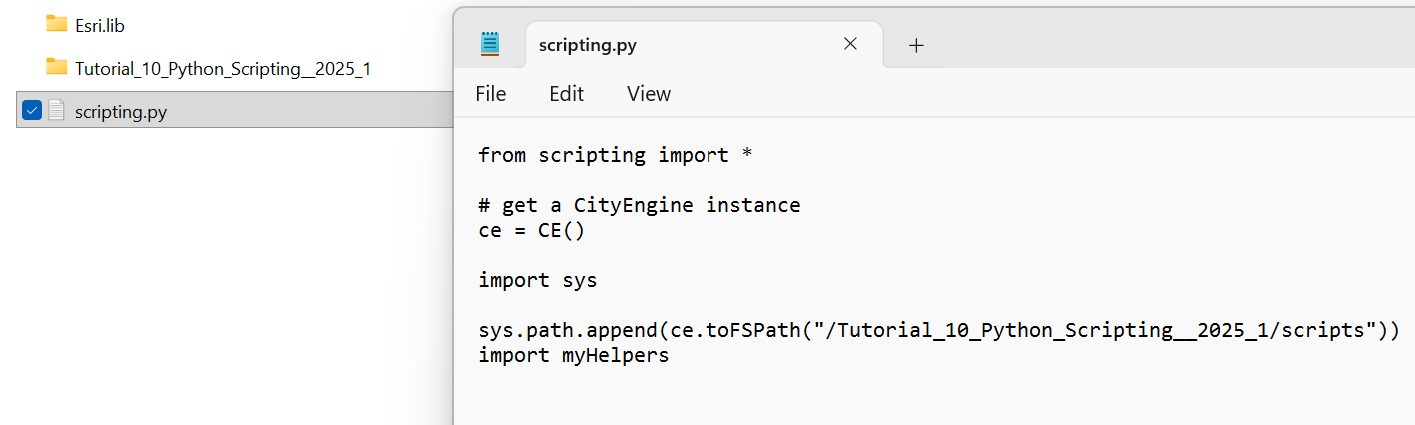Image resolution: width=1415 pixels, height=425 pixels.
Task: Click the '# get a CityEngine instance' comment
Action: tap(639, 205)
